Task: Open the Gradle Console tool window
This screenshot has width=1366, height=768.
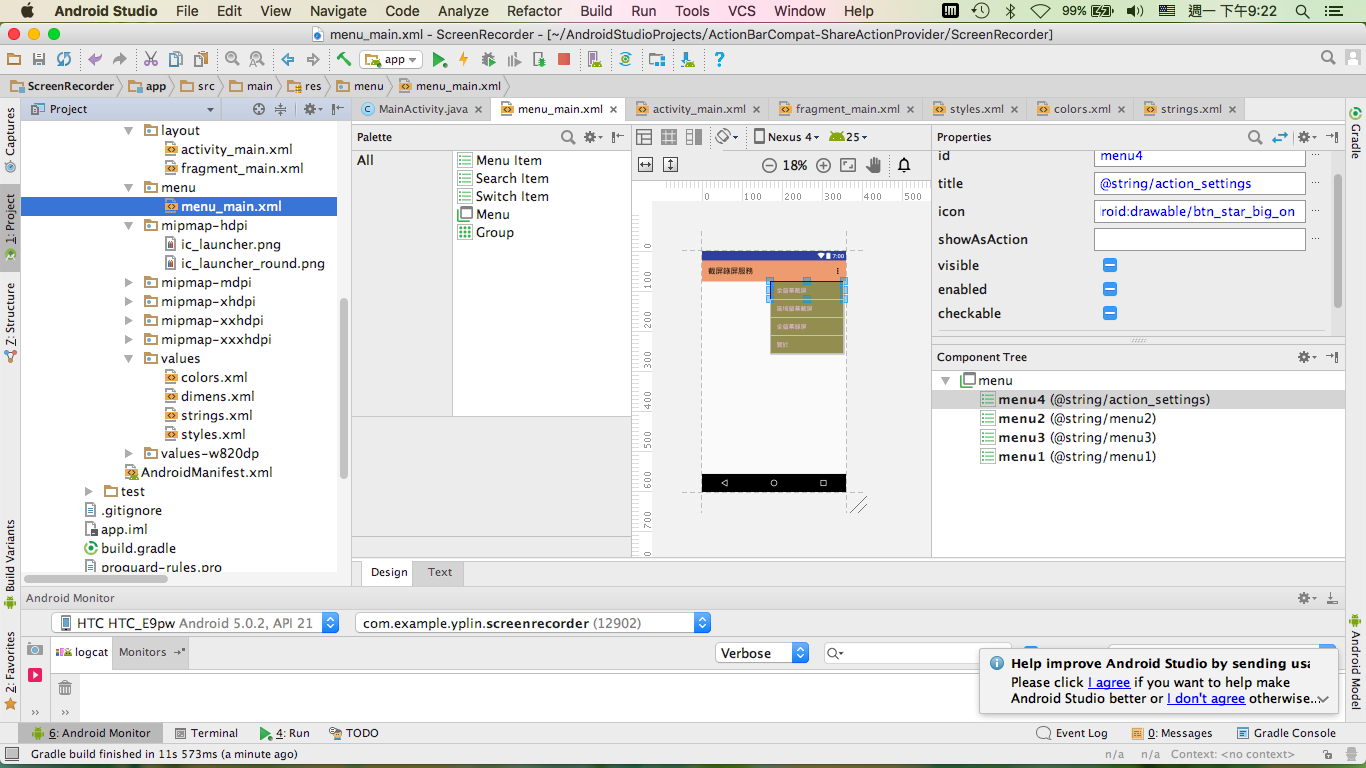Action: tap(1286, 733)
